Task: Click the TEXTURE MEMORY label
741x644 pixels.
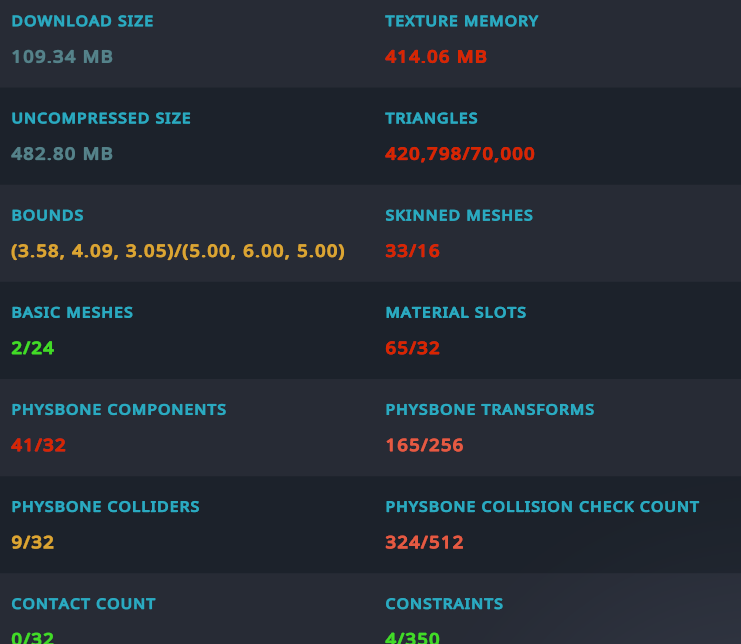Action: pos(462,21)
